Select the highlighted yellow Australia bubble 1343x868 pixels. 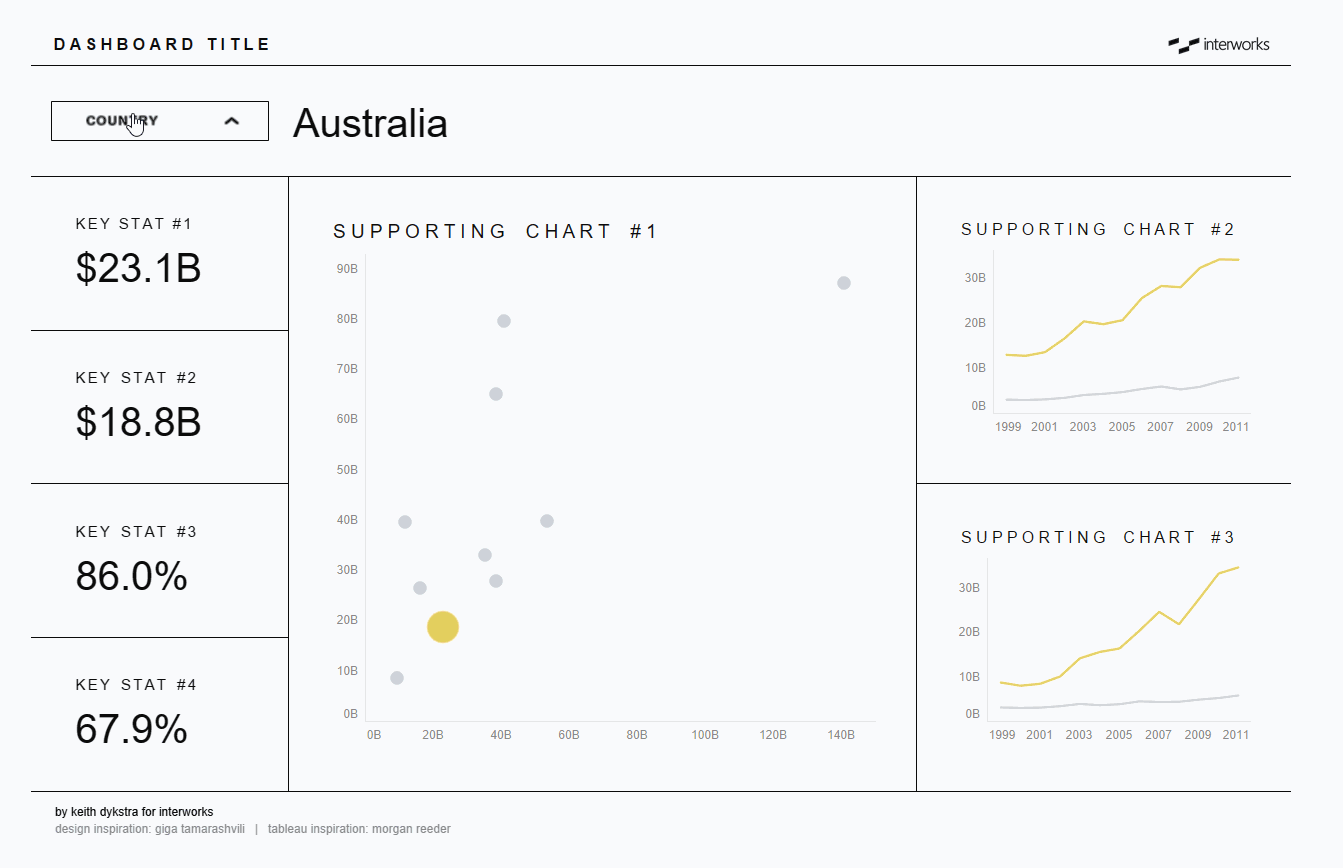[x=443, y=627]
